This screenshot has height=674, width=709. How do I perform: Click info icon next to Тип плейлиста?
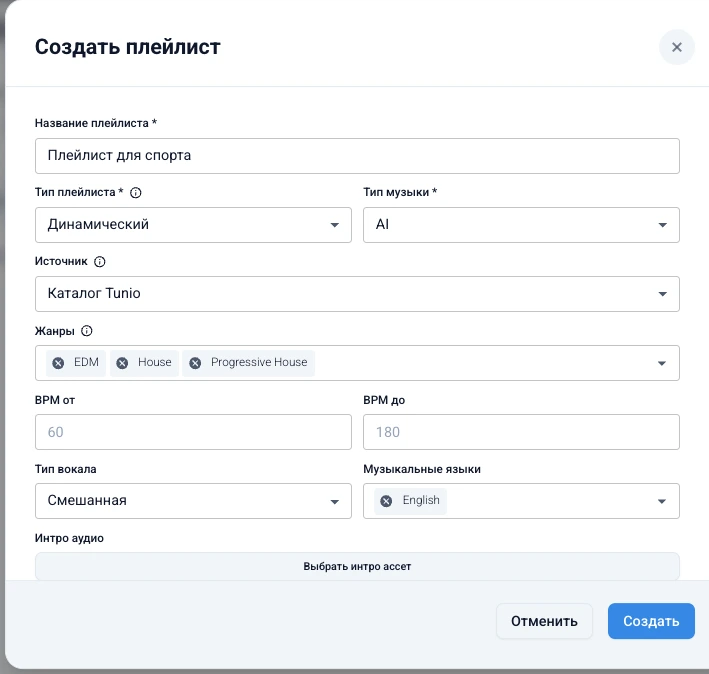(x=136, y=192)
